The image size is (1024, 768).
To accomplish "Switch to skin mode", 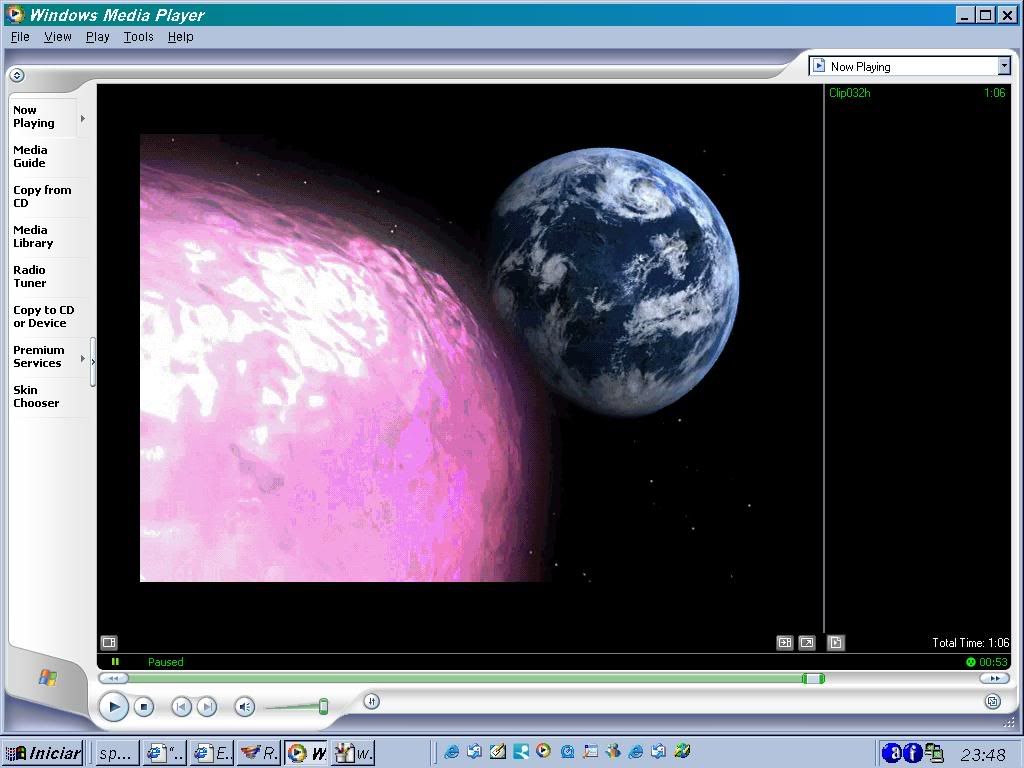I will [x=993, y=702].
